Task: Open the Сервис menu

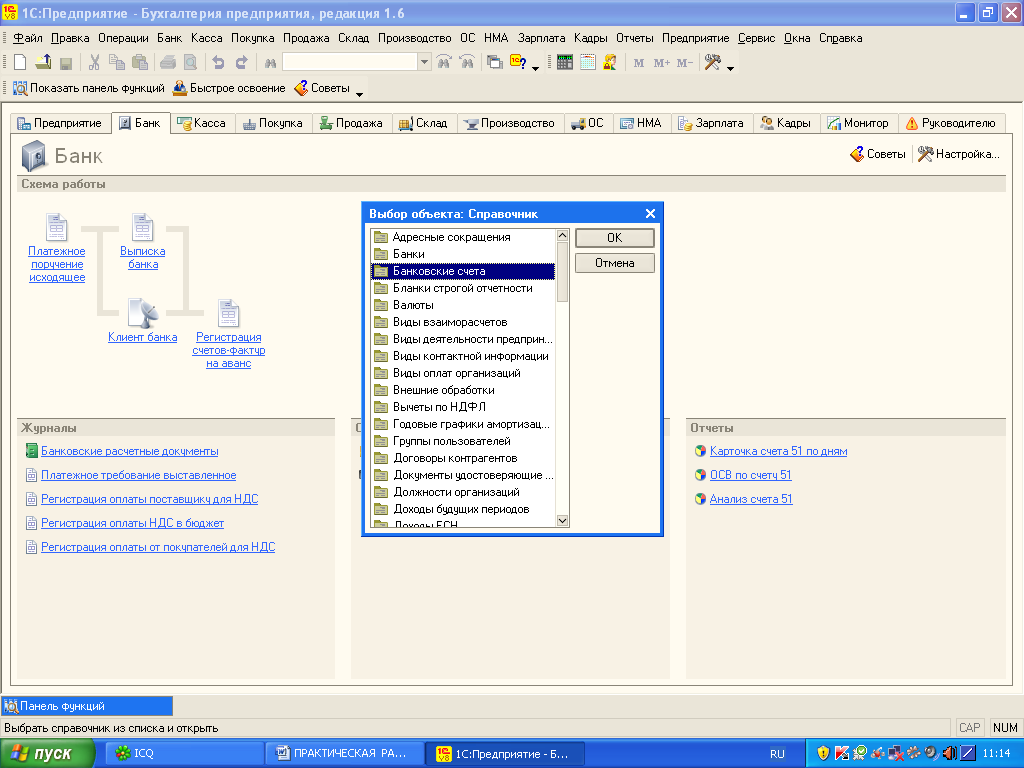Action: click(x=756, y=38)
